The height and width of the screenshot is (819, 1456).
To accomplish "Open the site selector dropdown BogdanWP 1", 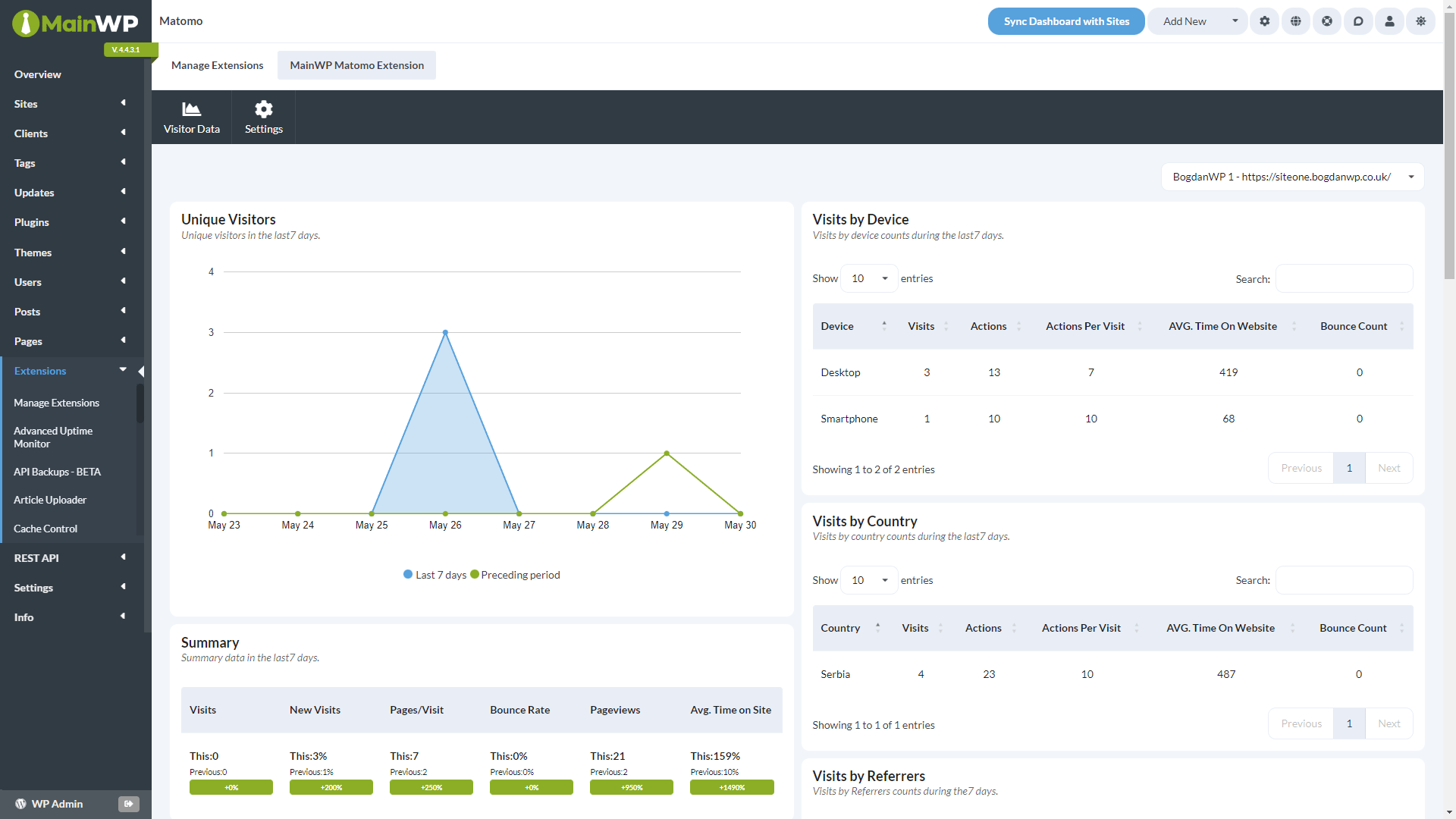I will pyautogui.click(x=1292, y=177).
